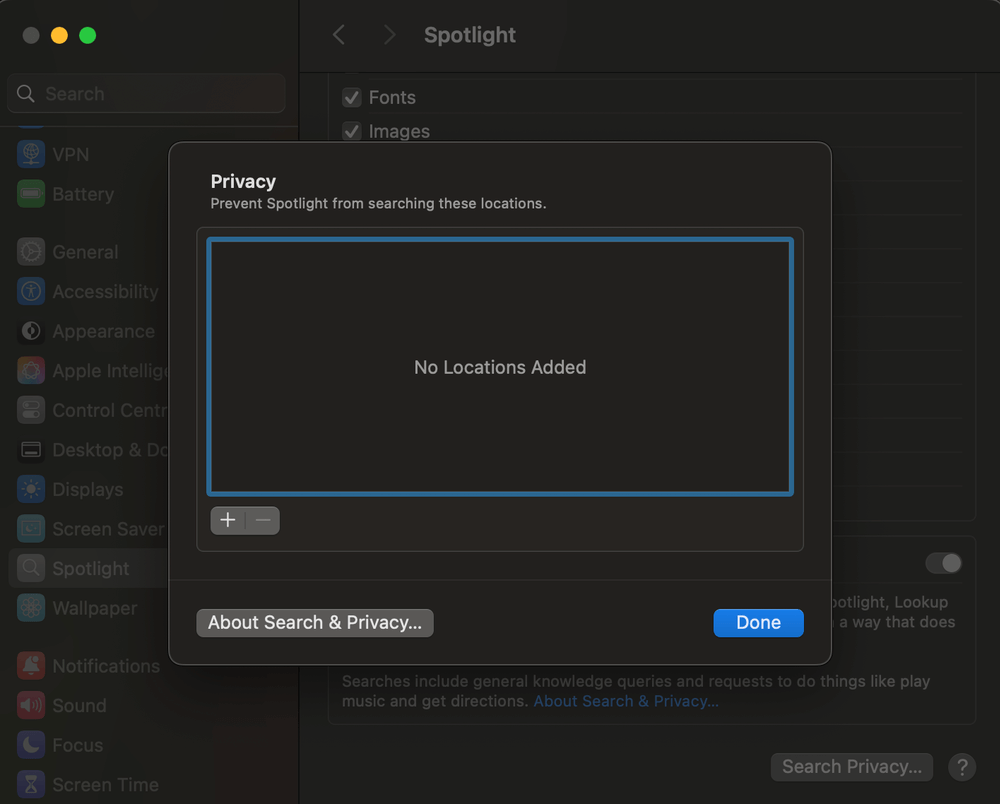
Task: Uncheck the Images checkbox
Action: [351, 131]
